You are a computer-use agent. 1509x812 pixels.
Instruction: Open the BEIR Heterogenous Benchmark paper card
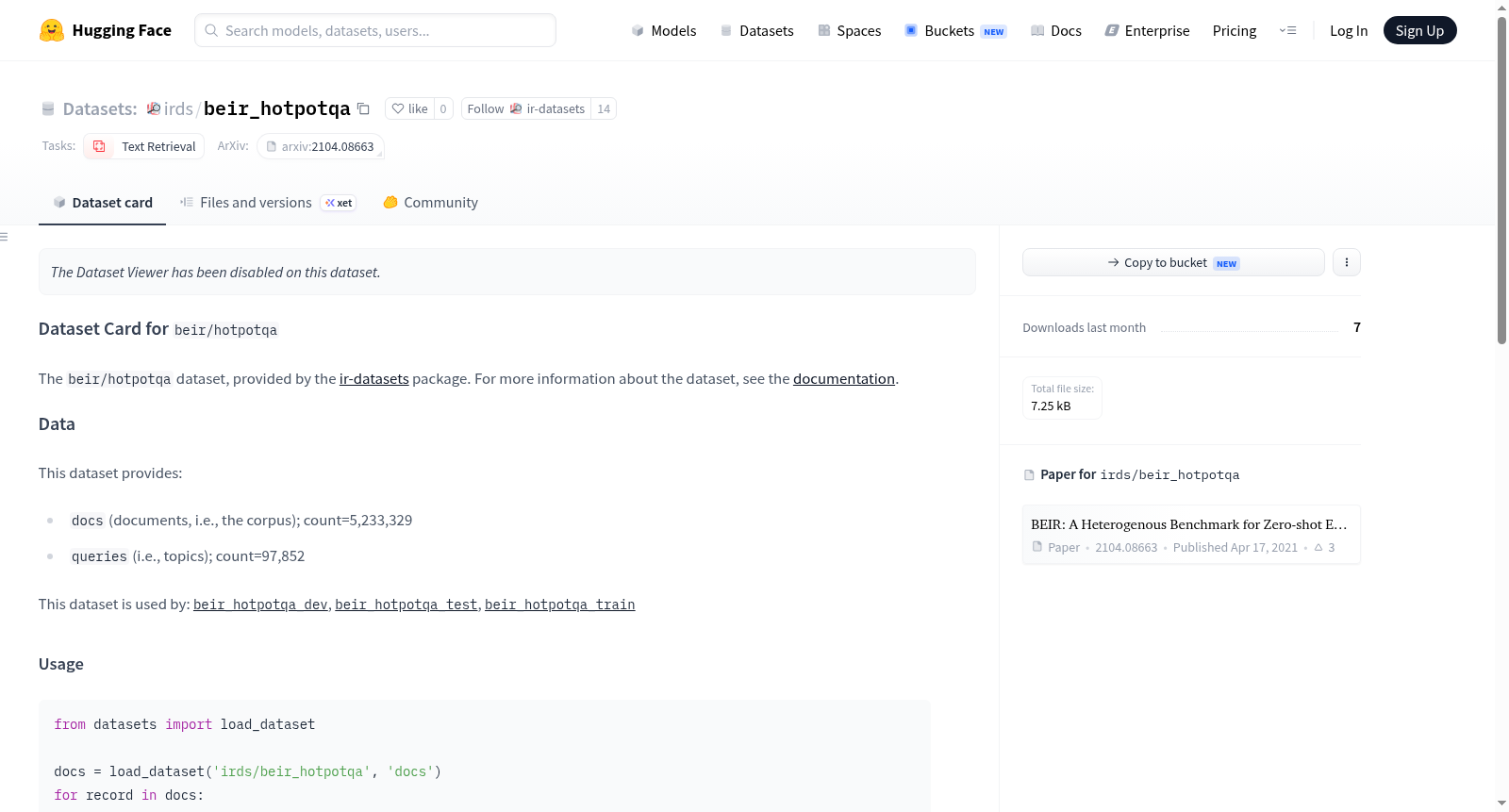pos(1191,535)
